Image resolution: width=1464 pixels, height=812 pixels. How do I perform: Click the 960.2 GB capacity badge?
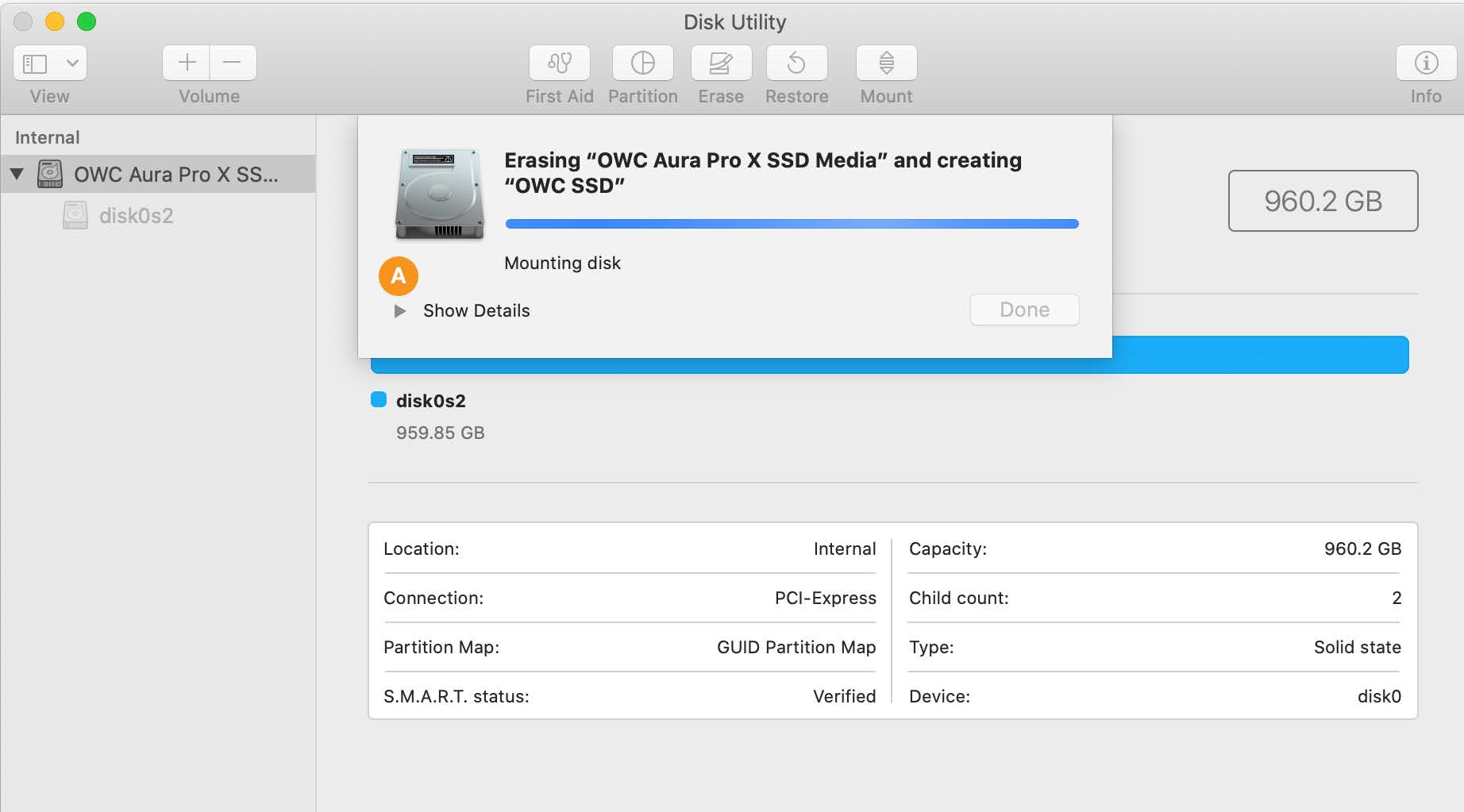pos(1323,202)
